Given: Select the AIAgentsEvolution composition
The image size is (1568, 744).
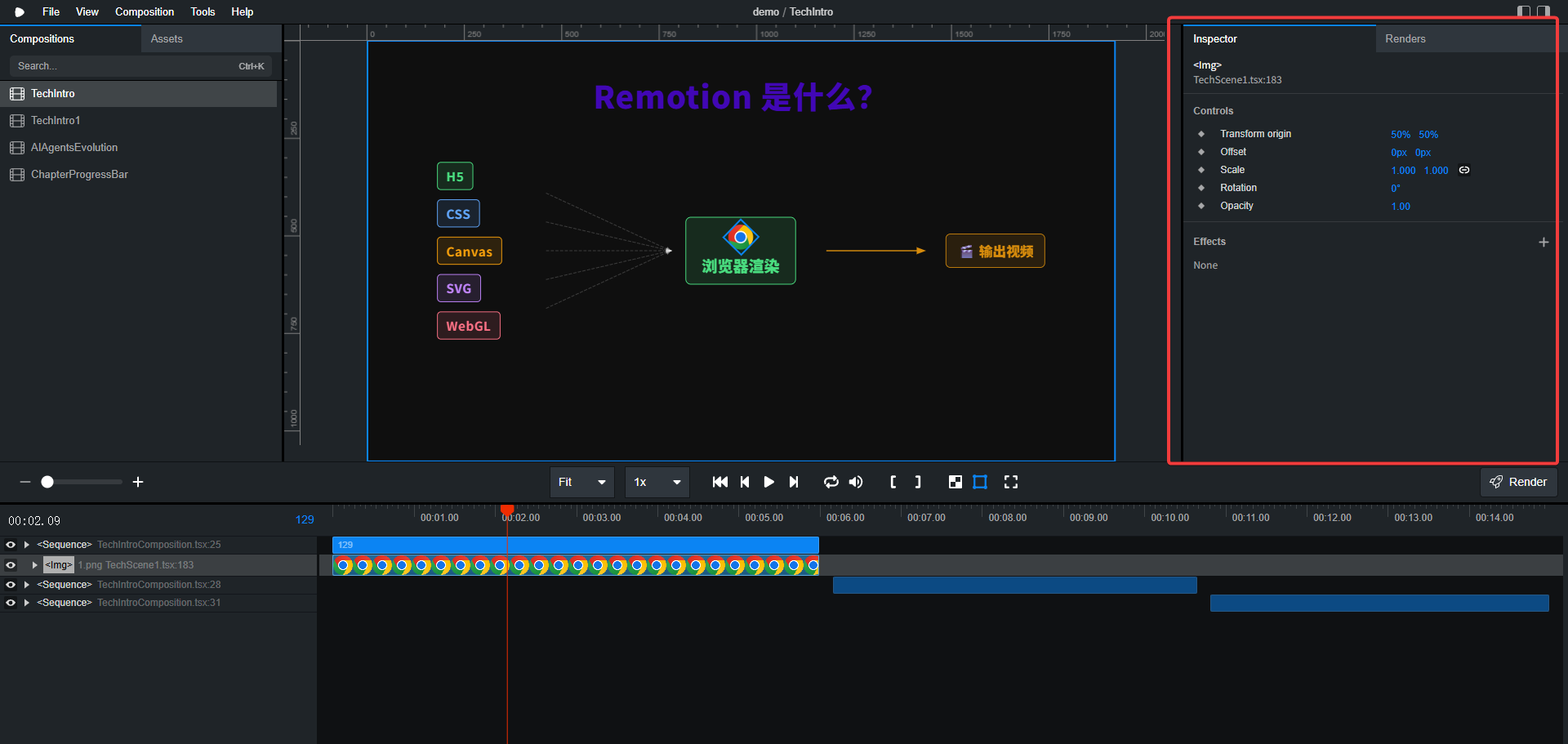Looking at the screenshot, I should [x=139, y=148].
